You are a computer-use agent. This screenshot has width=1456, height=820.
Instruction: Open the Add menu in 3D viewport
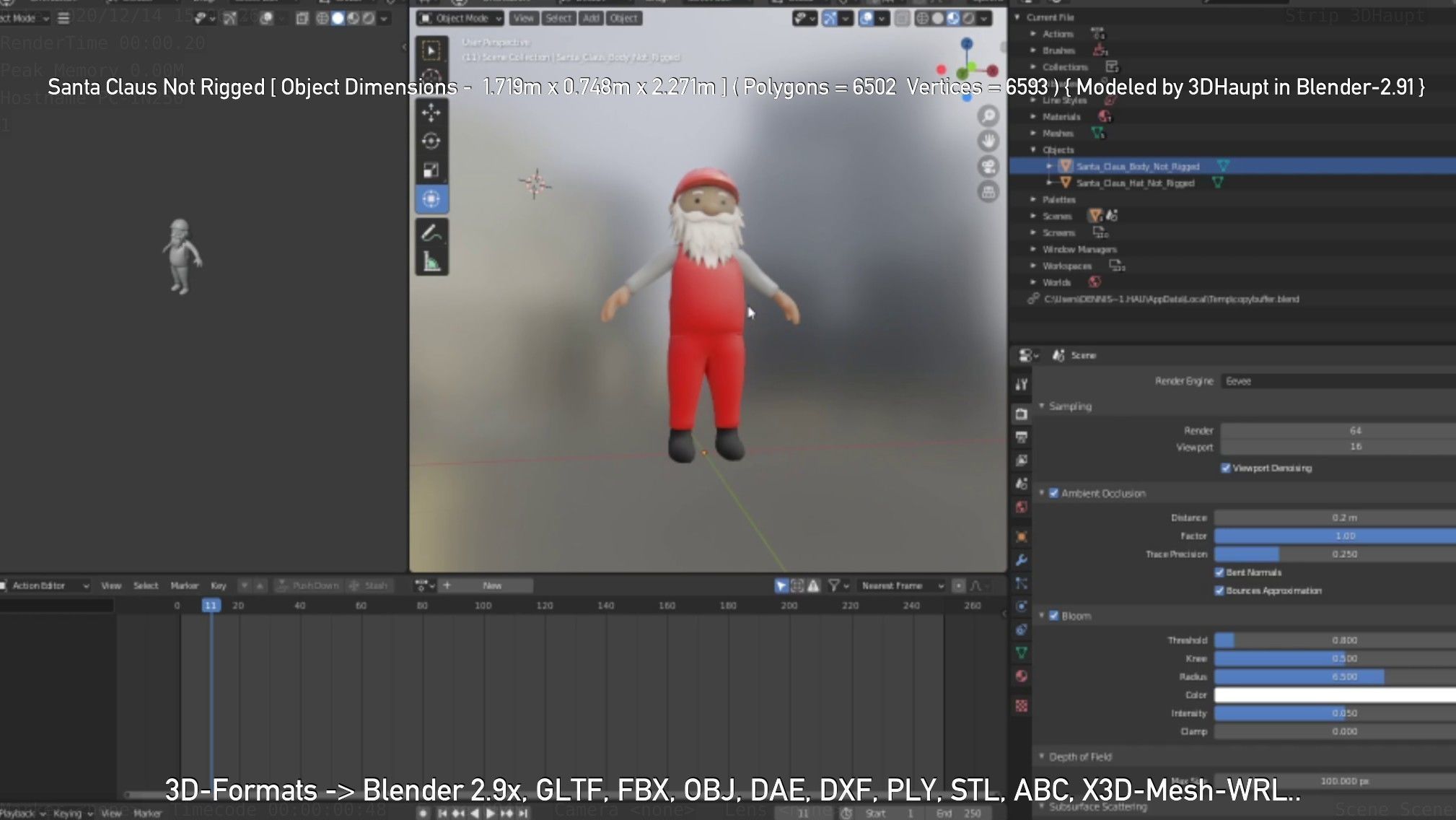pyautogui.click(x=592, y=19)
